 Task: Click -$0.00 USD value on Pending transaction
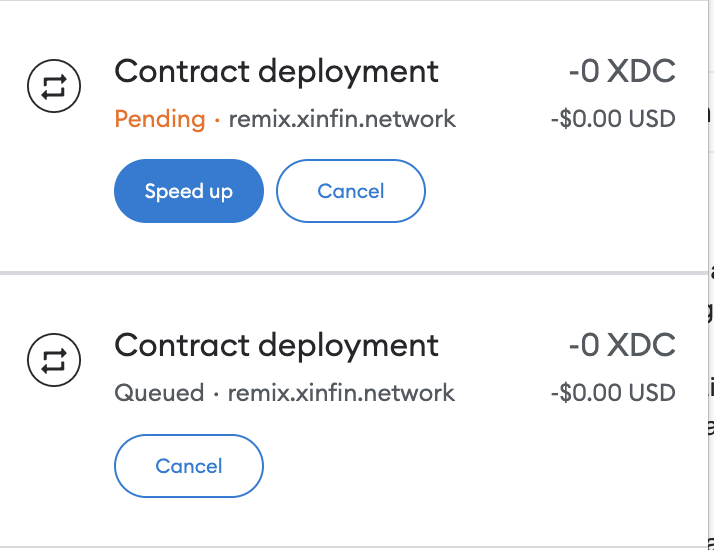point(613,119)
